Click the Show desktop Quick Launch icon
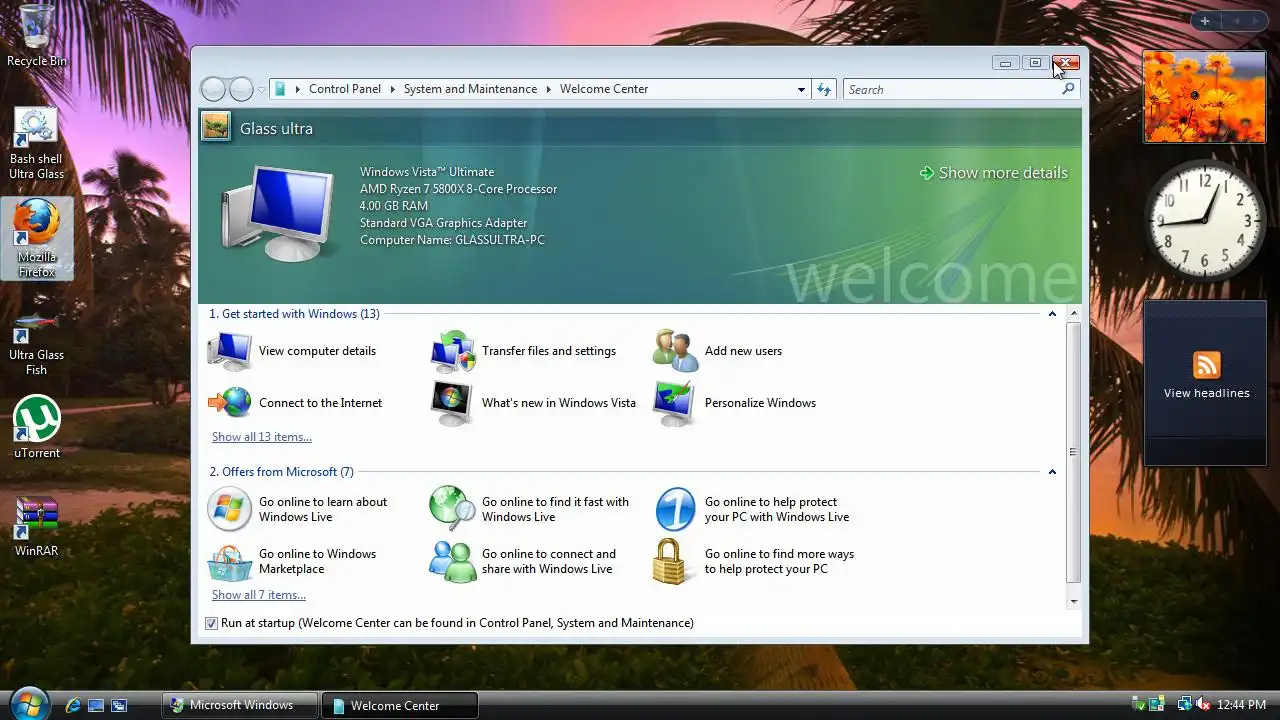 coord(96,705)
